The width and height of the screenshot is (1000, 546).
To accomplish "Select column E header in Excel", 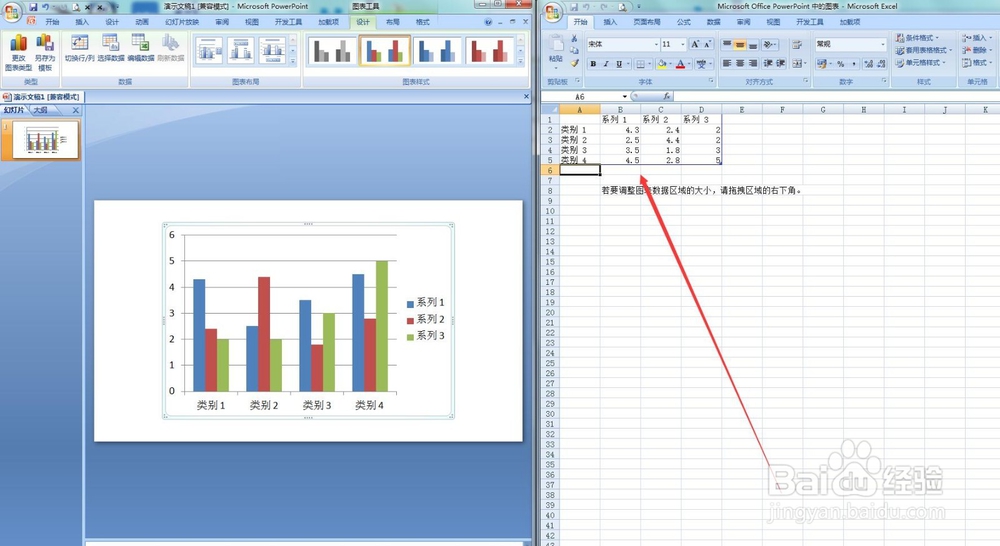I will tap(742, 110).
